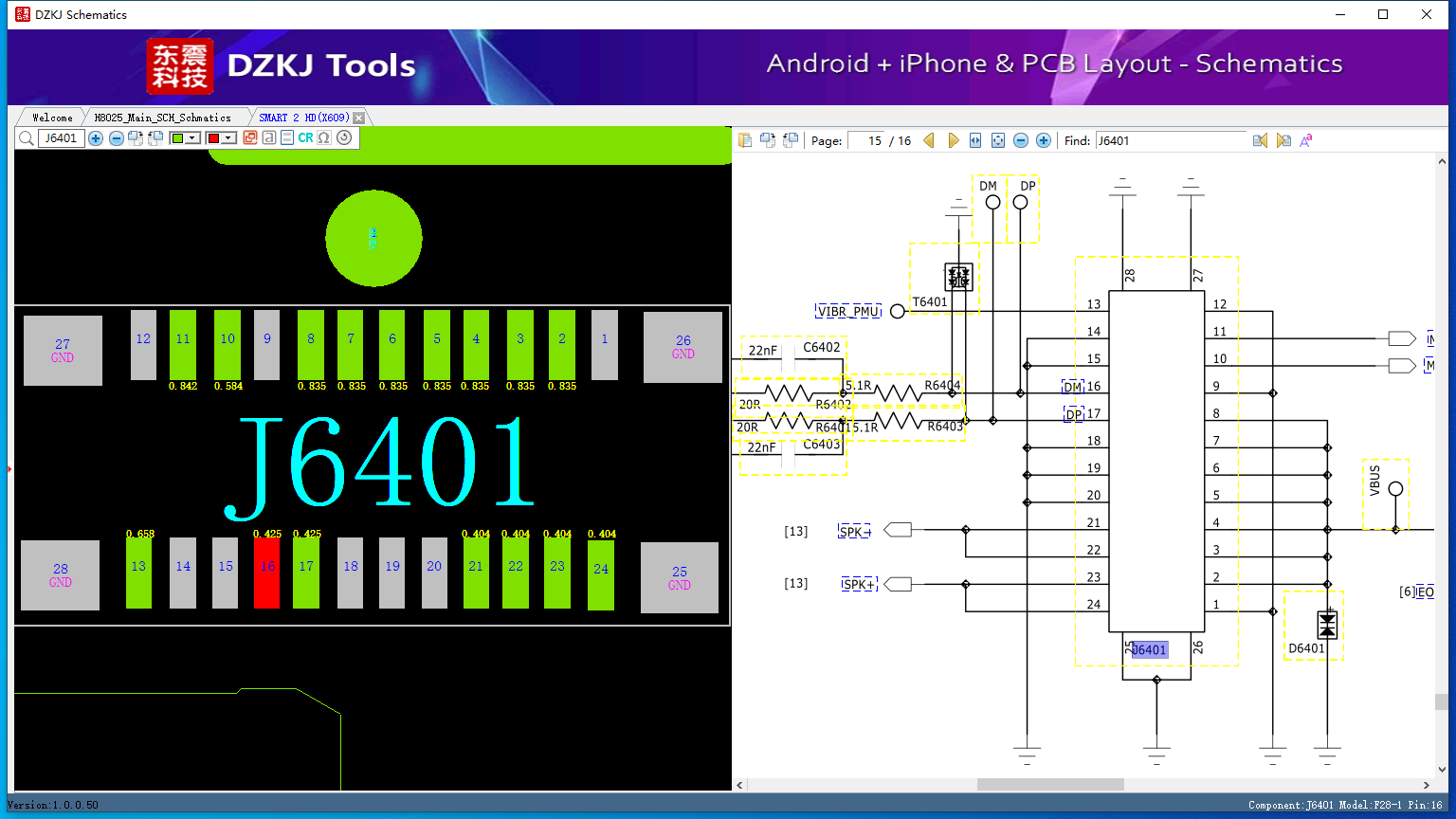Click the cyan CR icon
This screenshot has height=819, width=1456.
tap(305, 138)
